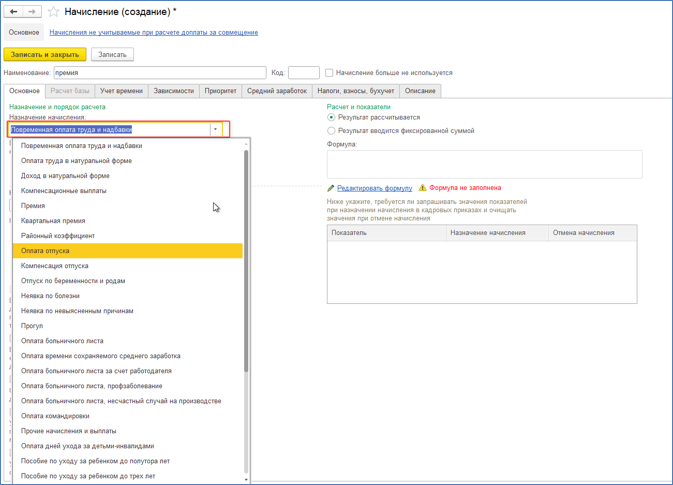The image size is (673, 485).
Task: Toggle 'Начисление больше не используется' checkbox
Action: [x=329, y=73]
